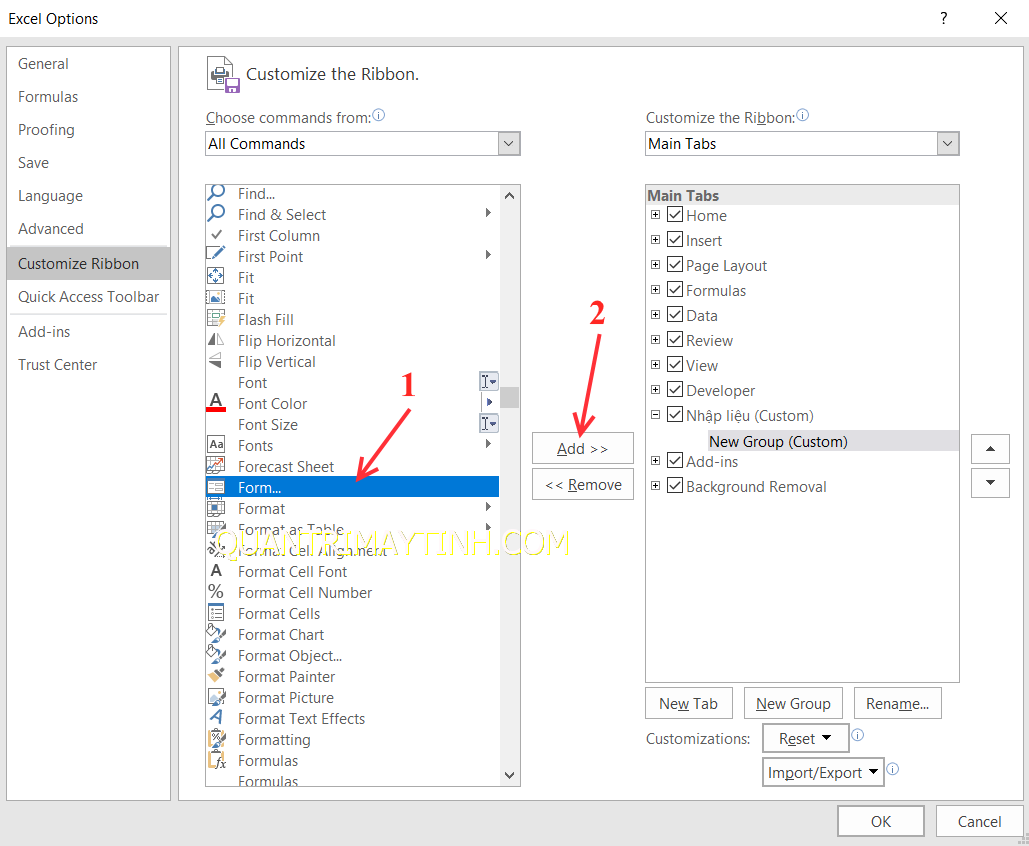Image resolution: width=1029 pixels, height=846 pixels.
Task: Click the Format Cells icon
Action: point(216,613)
